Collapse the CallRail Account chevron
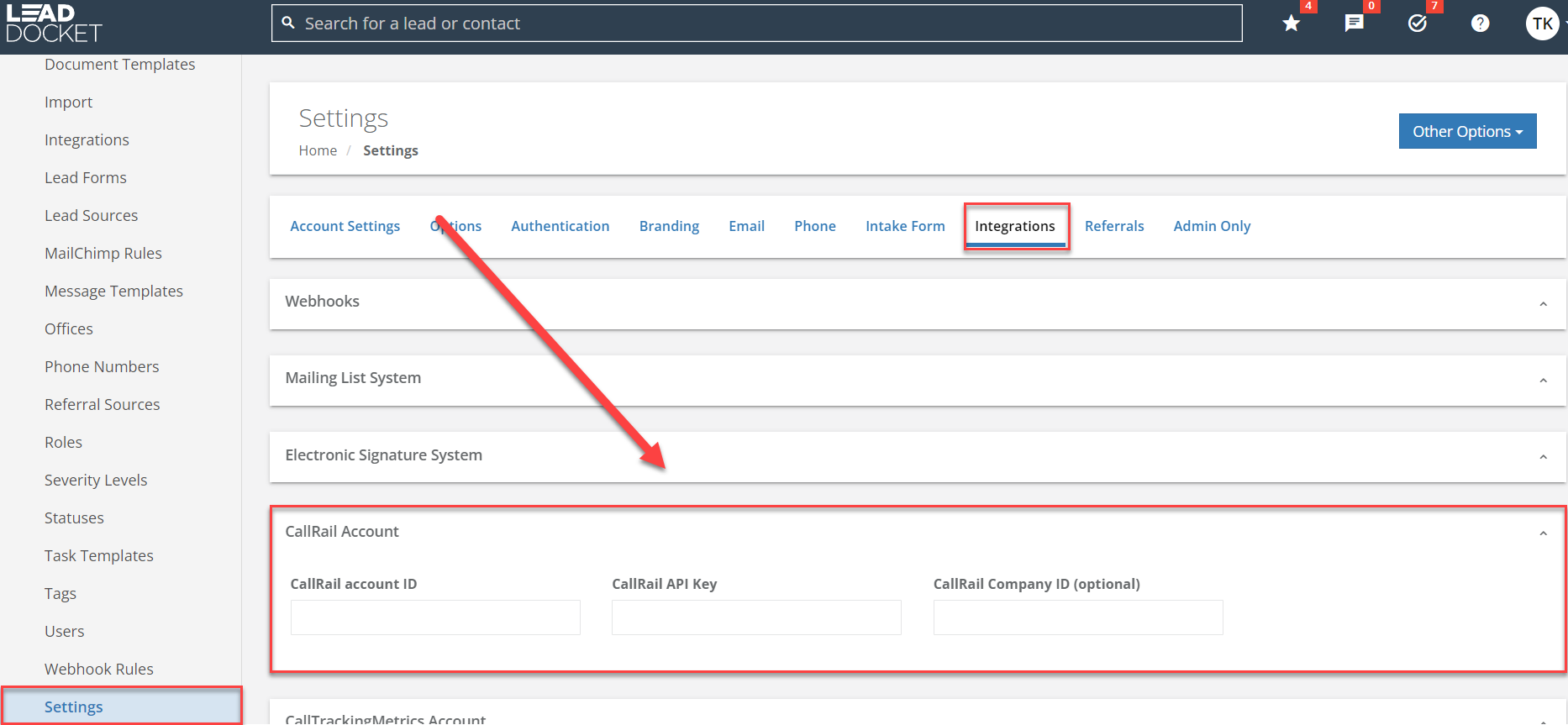This screenshot has height=725, width=1568. (x=1543, y=533)
